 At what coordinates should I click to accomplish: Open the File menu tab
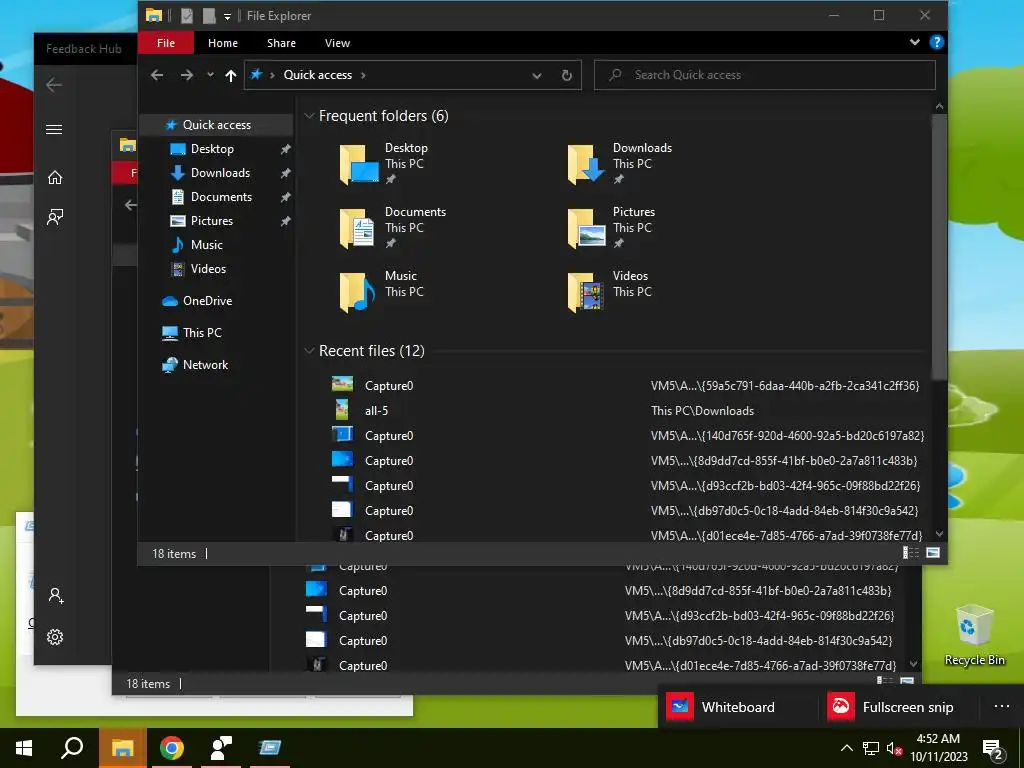tap(166, 42)
